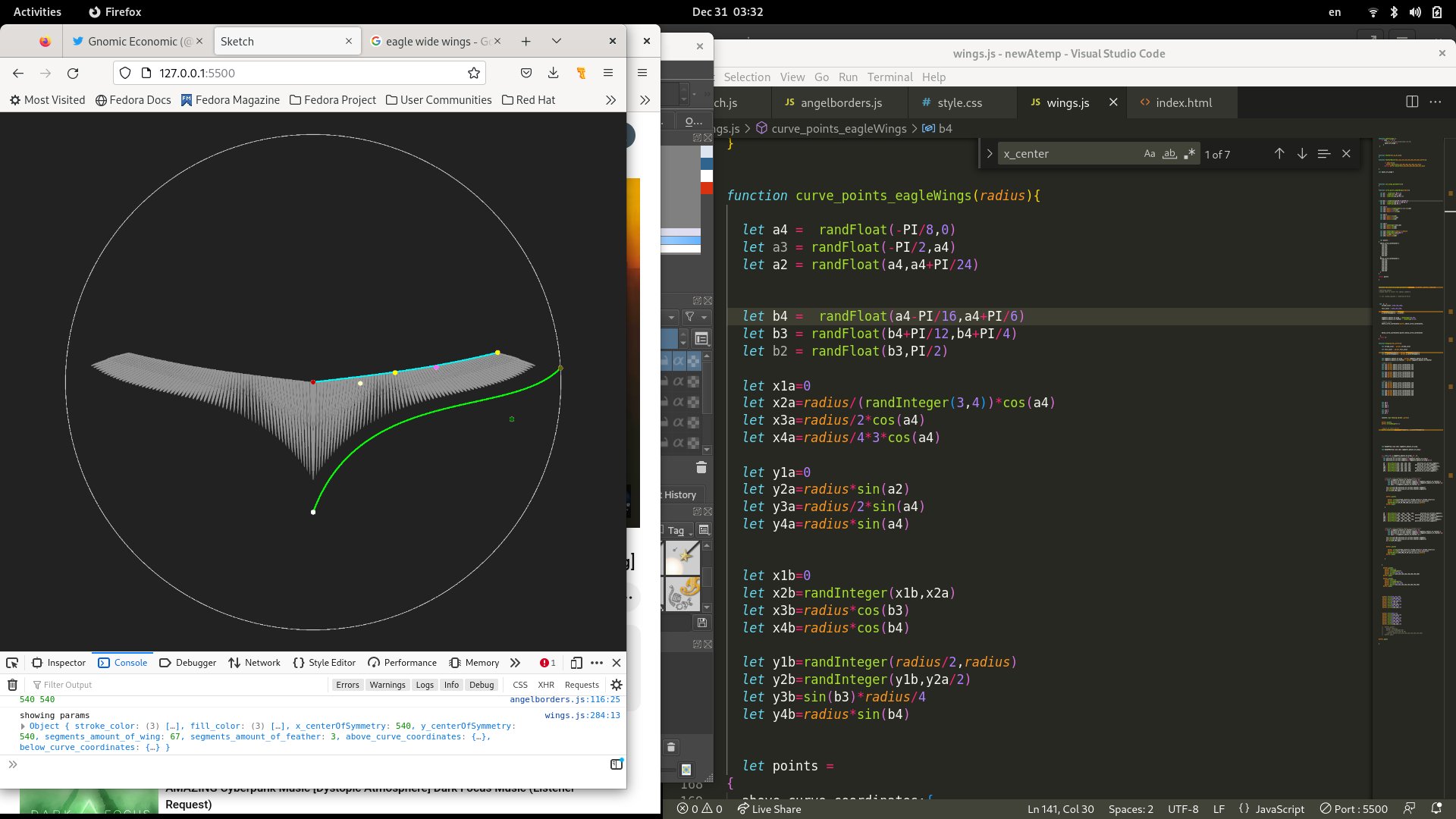Reload the Firefox page
Image resolution: width=1456 pixels, height=819 pixels.
tap(73, 73)
